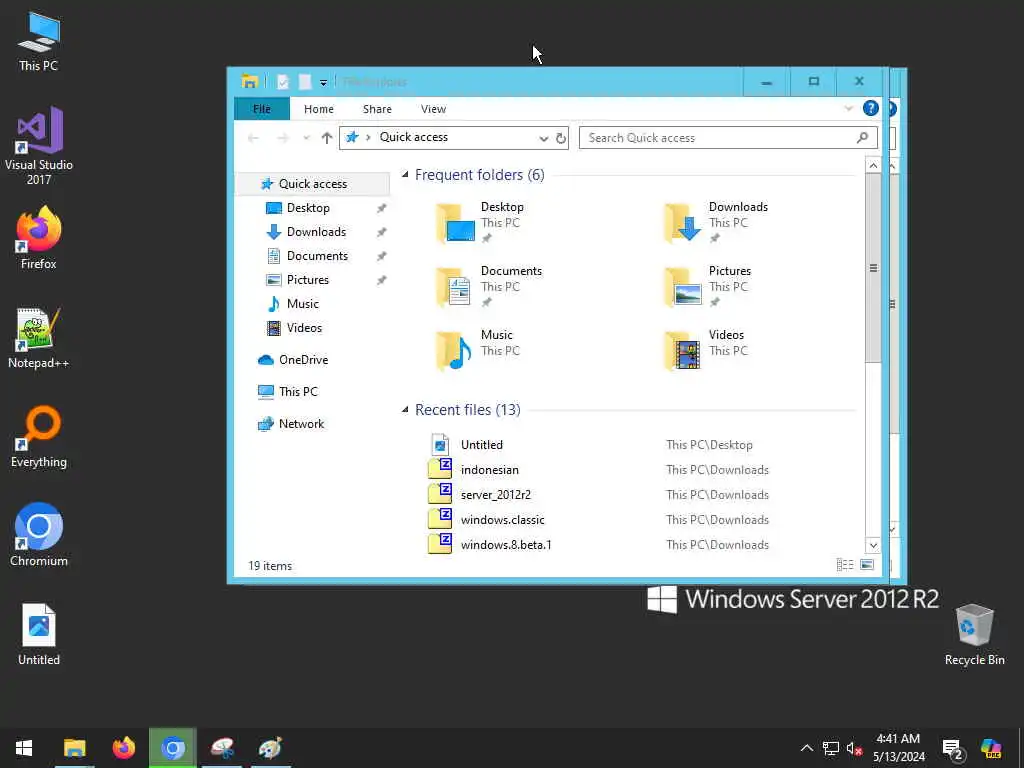Select Documents in the navigation pane
The width and height of the screenshot is (1024, 768).
pos(317,256)
